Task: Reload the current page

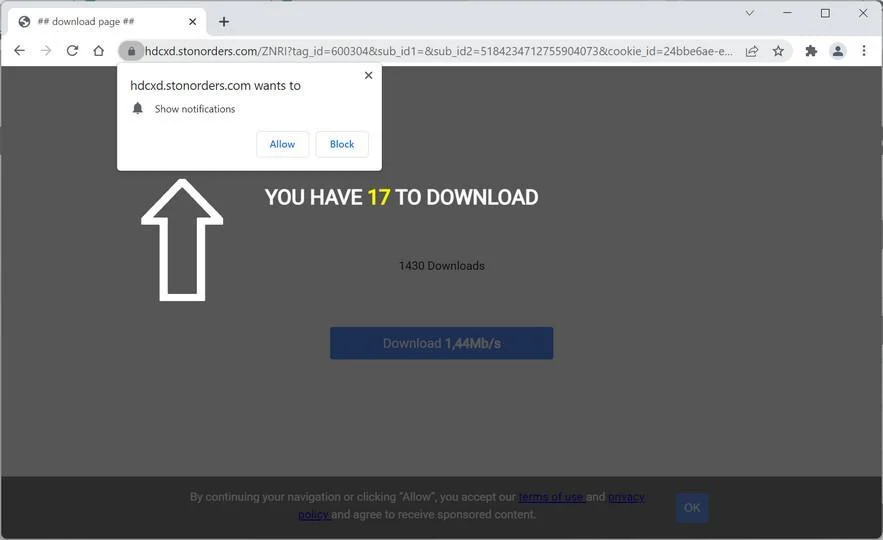Action: [x=72, y=51]
